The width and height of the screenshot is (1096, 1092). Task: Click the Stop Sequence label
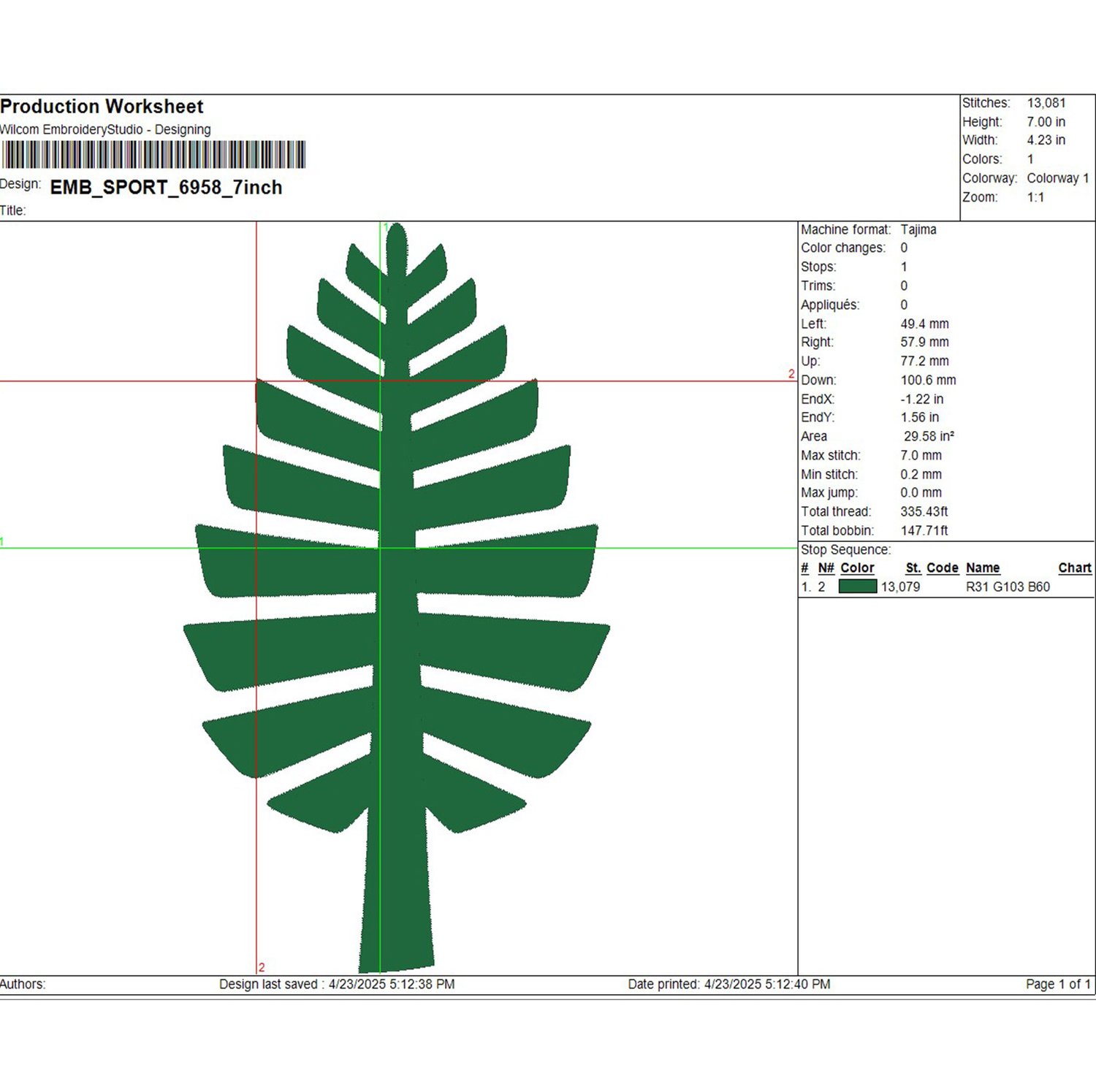click(x=846, y=549)
